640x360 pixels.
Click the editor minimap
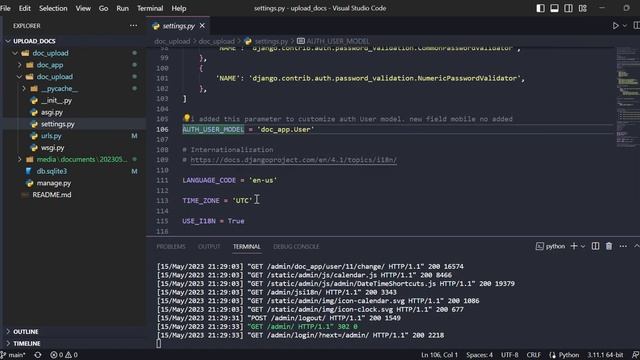[x=628, y=98]
